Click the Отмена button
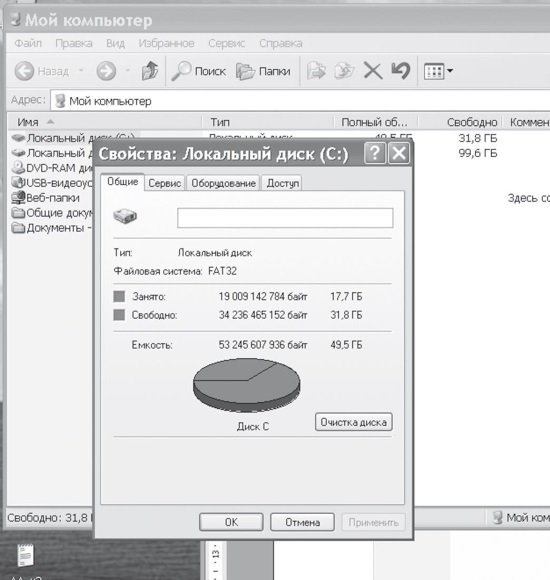 point(303,522)
